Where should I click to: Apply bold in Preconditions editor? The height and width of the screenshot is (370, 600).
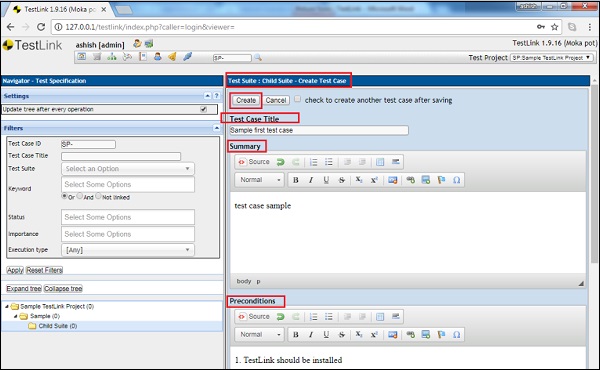[x=295, y=334]
